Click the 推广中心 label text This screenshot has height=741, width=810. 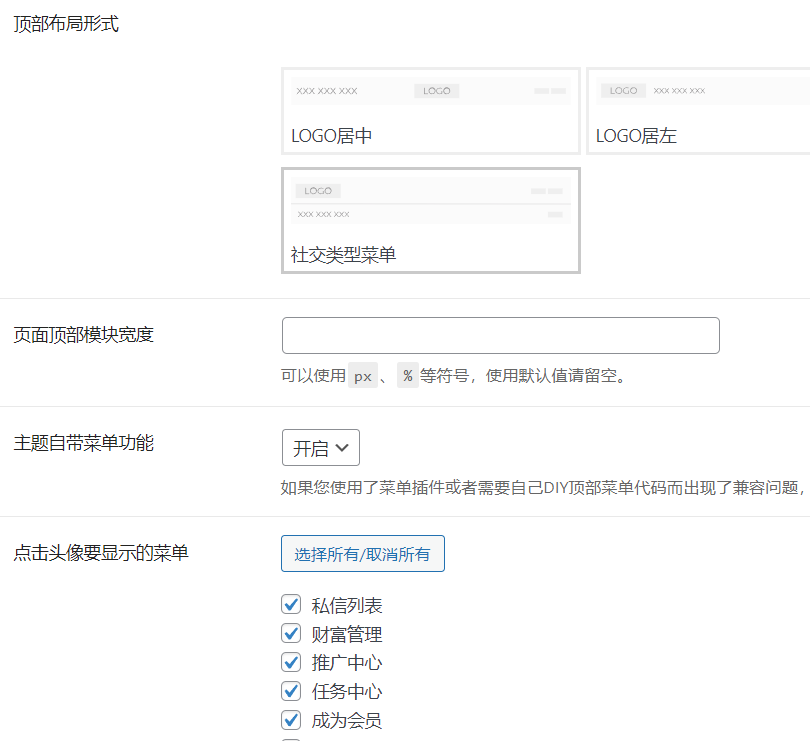coord(347,663)
